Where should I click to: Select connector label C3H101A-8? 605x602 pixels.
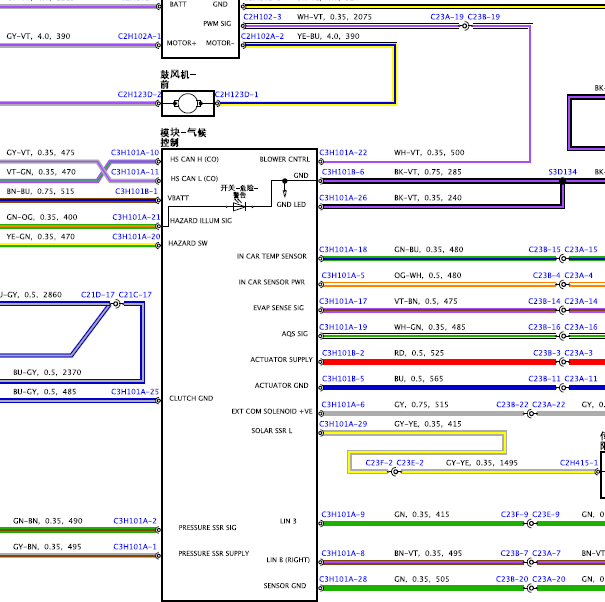(x=343, y=553)
